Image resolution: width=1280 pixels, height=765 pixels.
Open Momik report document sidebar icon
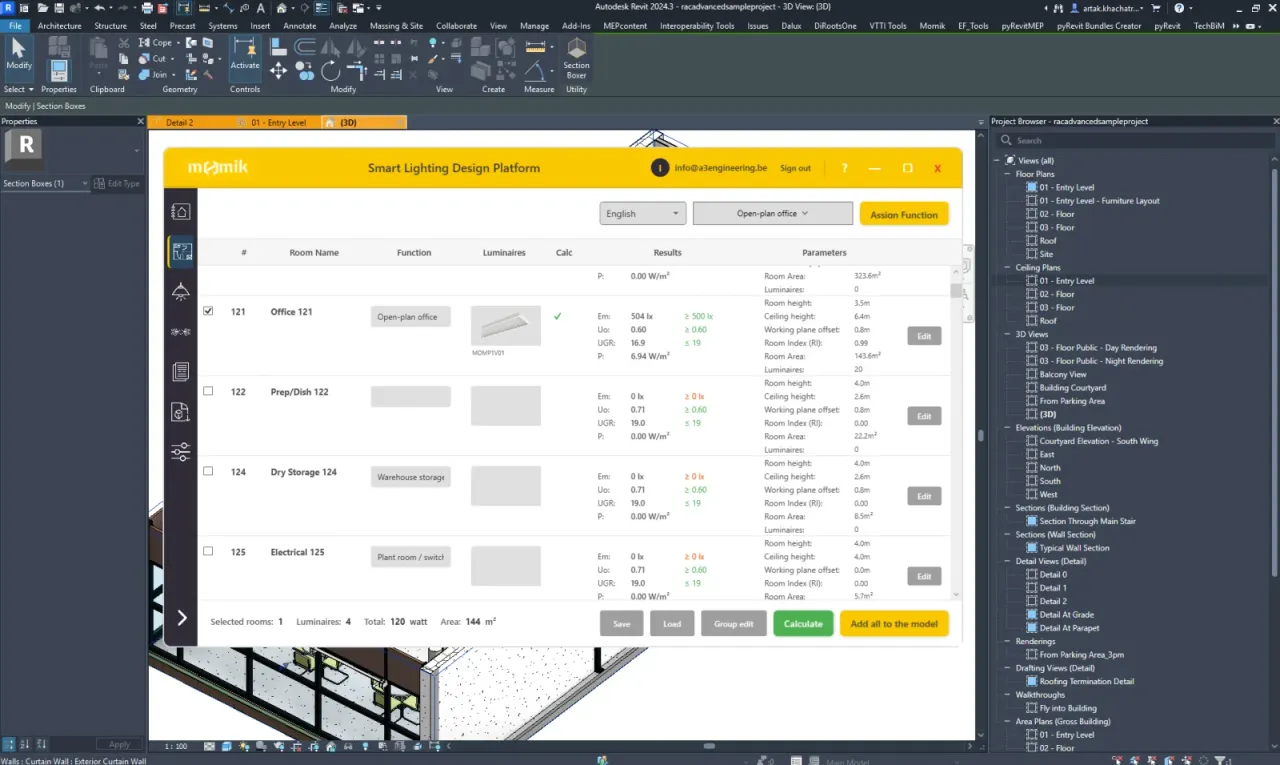click(181, 372)
